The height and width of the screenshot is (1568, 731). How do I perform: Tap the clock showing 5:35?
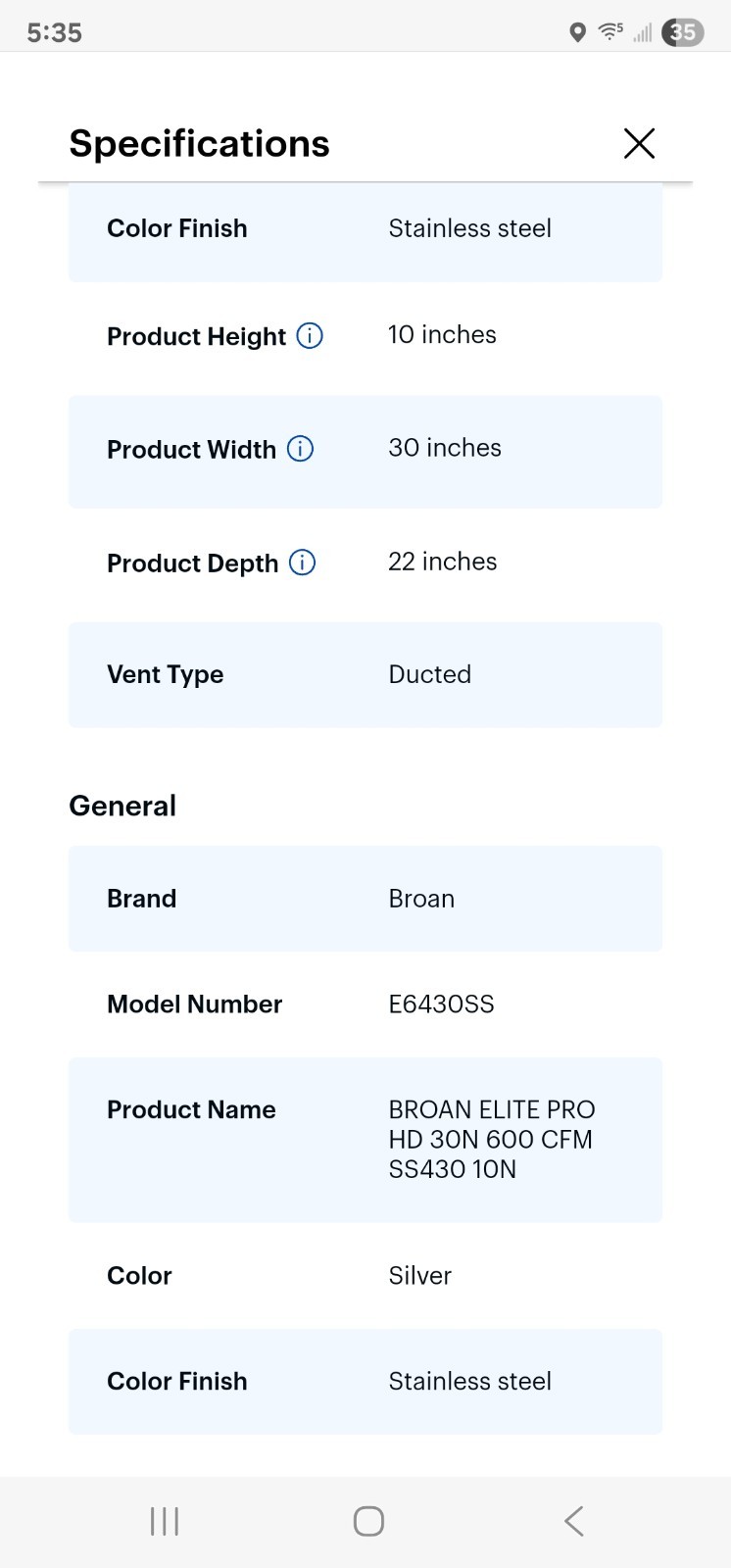[x=54, y=31]
